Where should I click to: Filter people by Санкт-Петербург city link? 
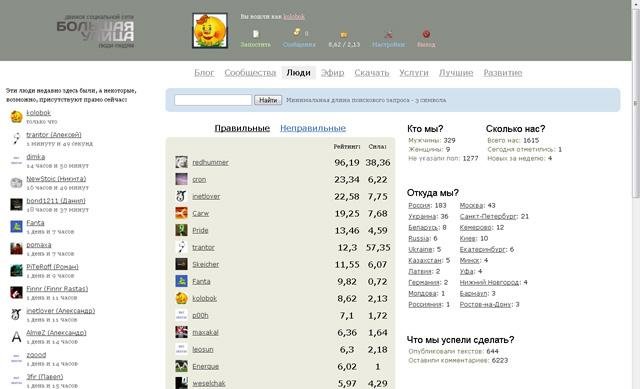point(488,216)
